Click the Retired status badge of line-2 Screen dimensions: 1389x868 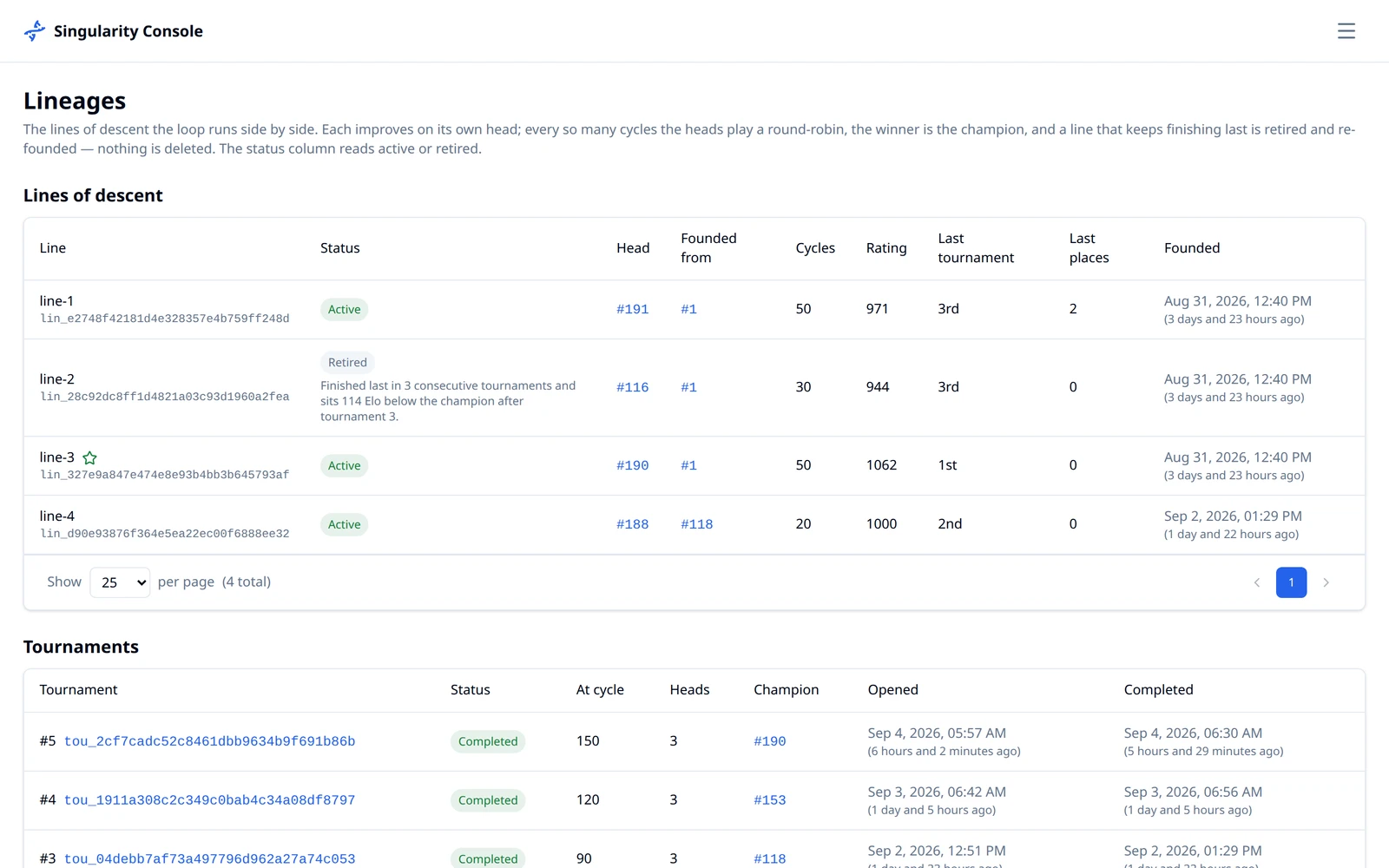click(x=347, y=363)
